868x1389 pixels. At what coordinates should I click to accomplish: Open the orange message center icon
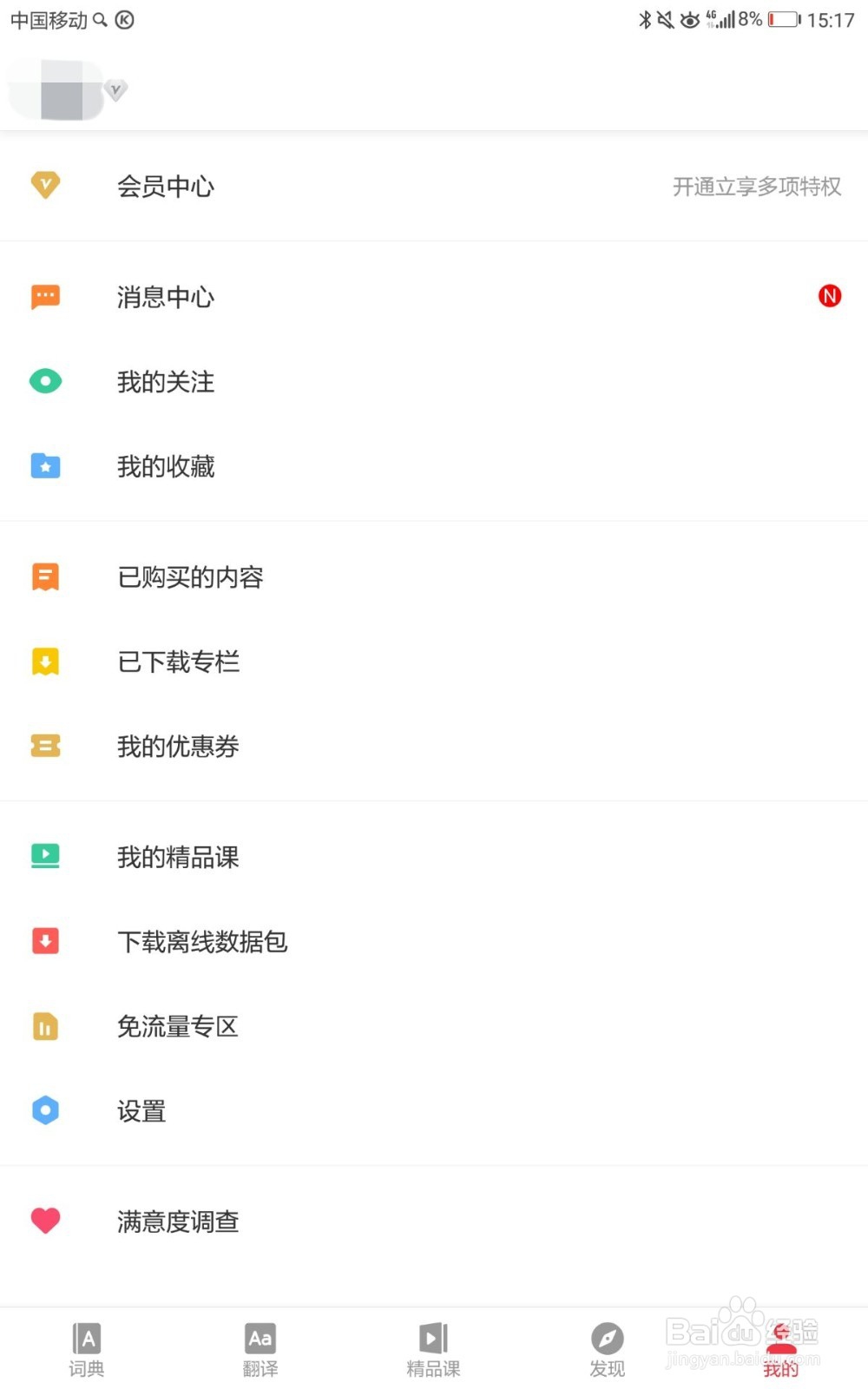tap(45, 297)
